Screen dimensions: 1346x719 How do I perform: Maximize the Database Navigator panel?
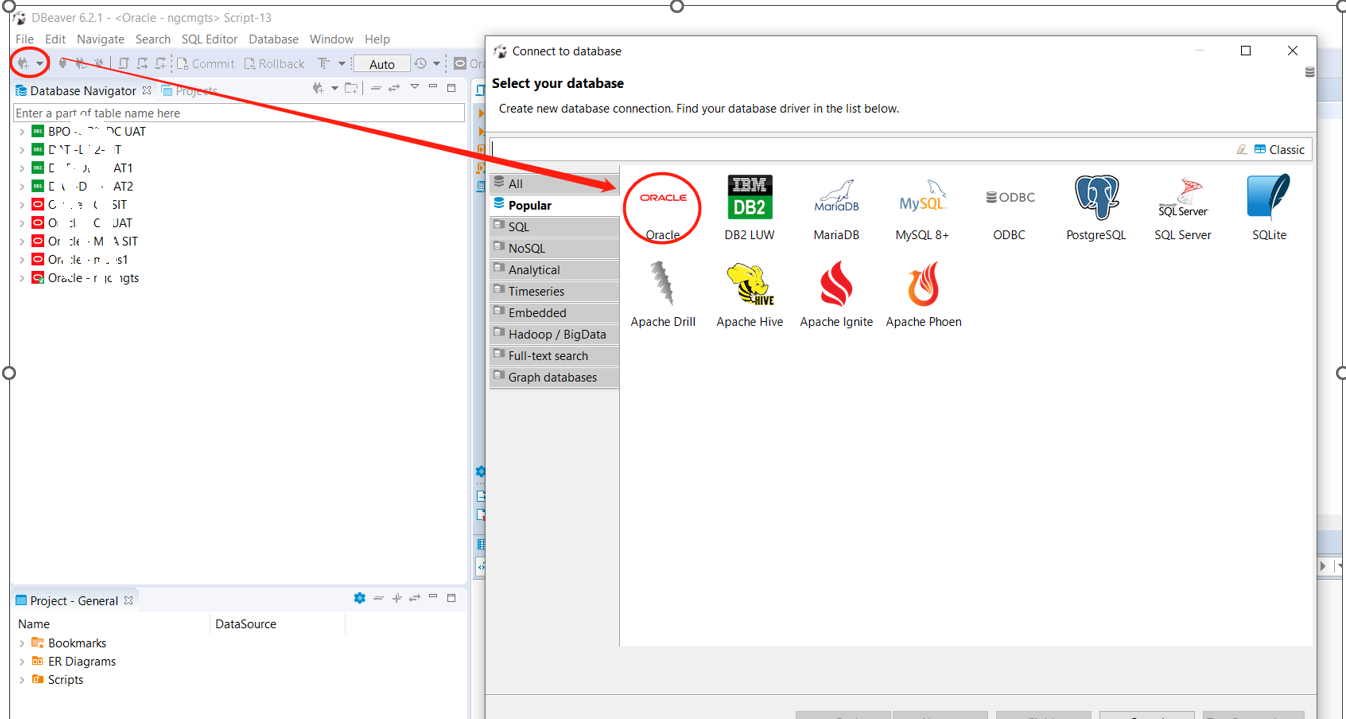[x=451, y=88]
